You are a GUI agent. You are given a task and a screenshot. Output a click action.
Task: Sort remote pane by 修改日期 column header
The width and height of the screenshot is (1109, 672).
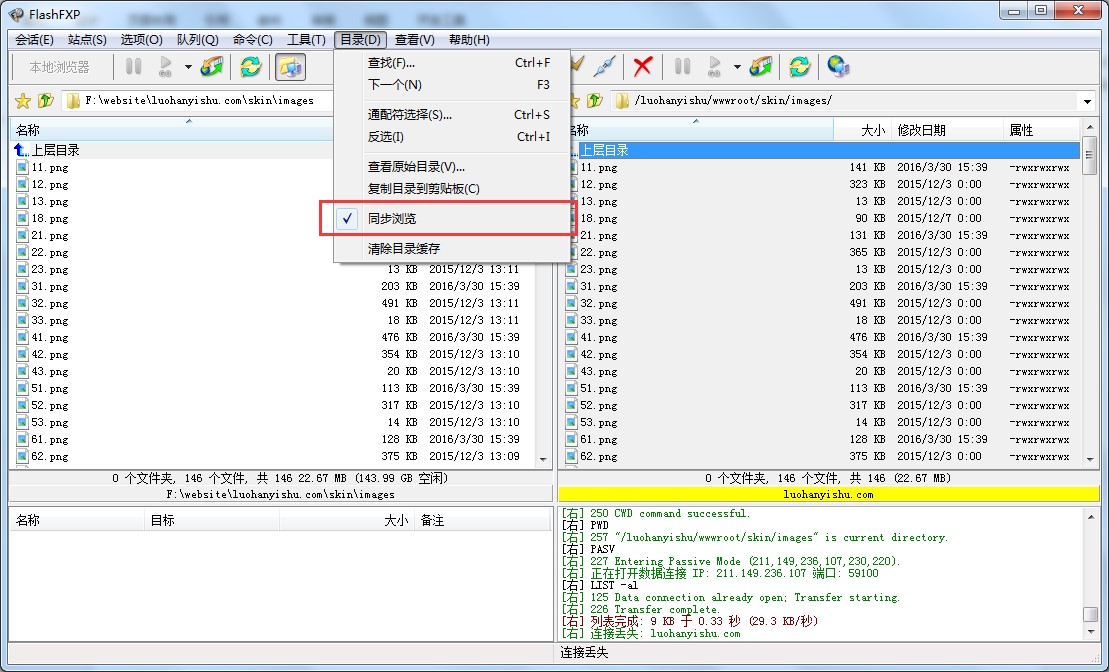coord(946,130)
